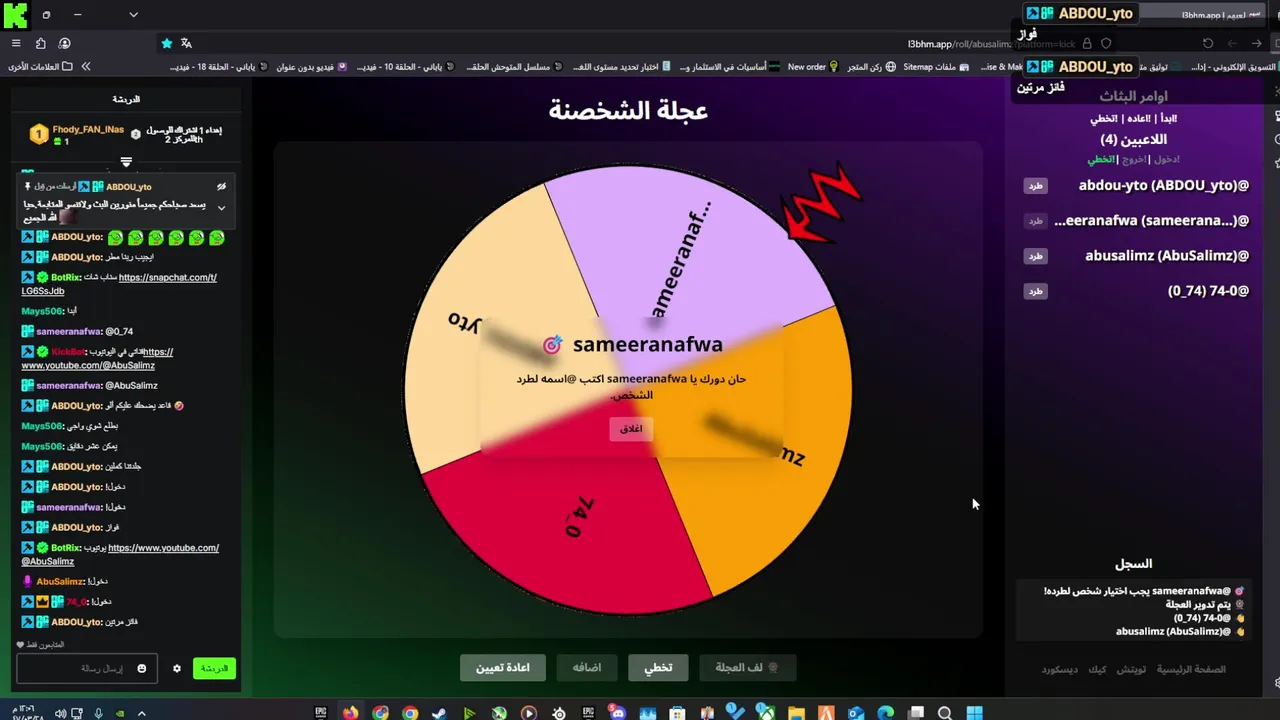Click the translate page icon
1280x720 pixels.
tap(186, 43)
